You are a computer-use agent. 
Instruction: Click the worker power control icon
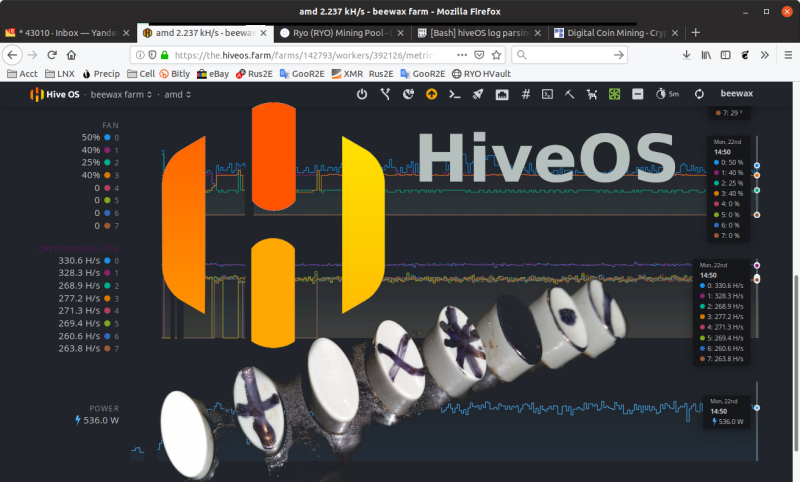362,94
